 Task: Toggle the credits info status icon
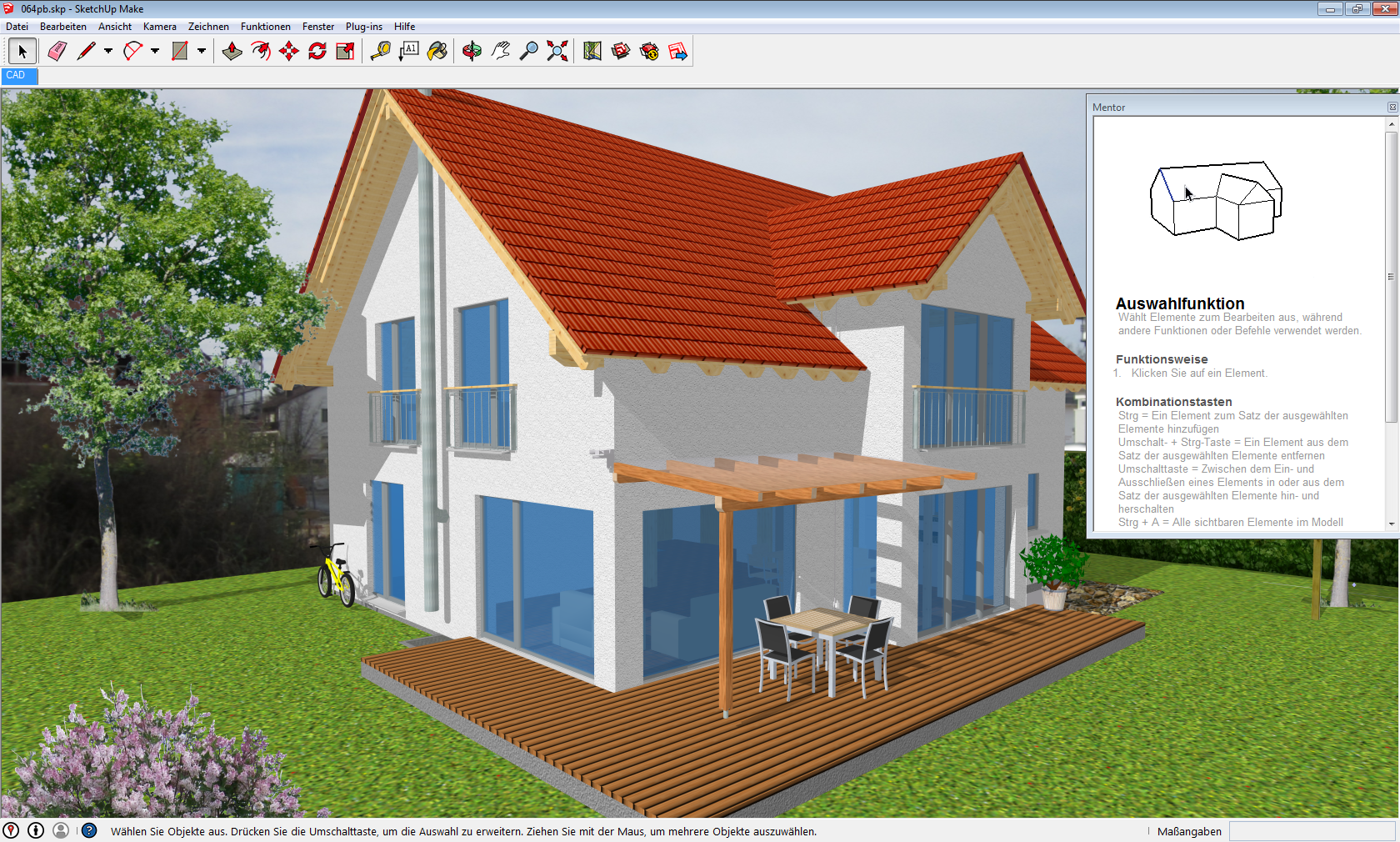(x=36, y=830)
